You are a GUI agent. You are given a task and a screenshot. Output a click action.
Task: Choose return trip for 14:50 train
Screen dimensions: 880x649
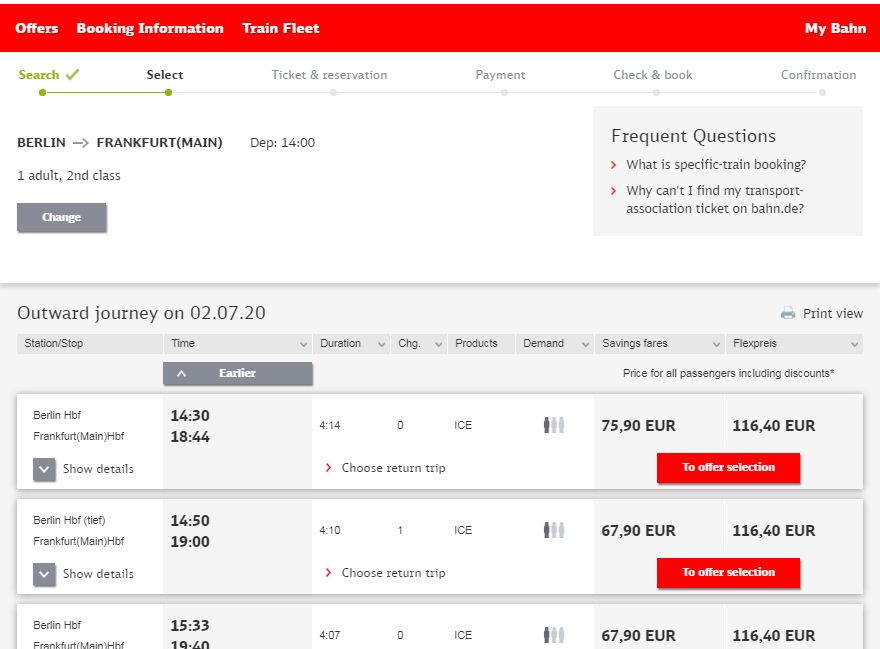tap(392, 573)
